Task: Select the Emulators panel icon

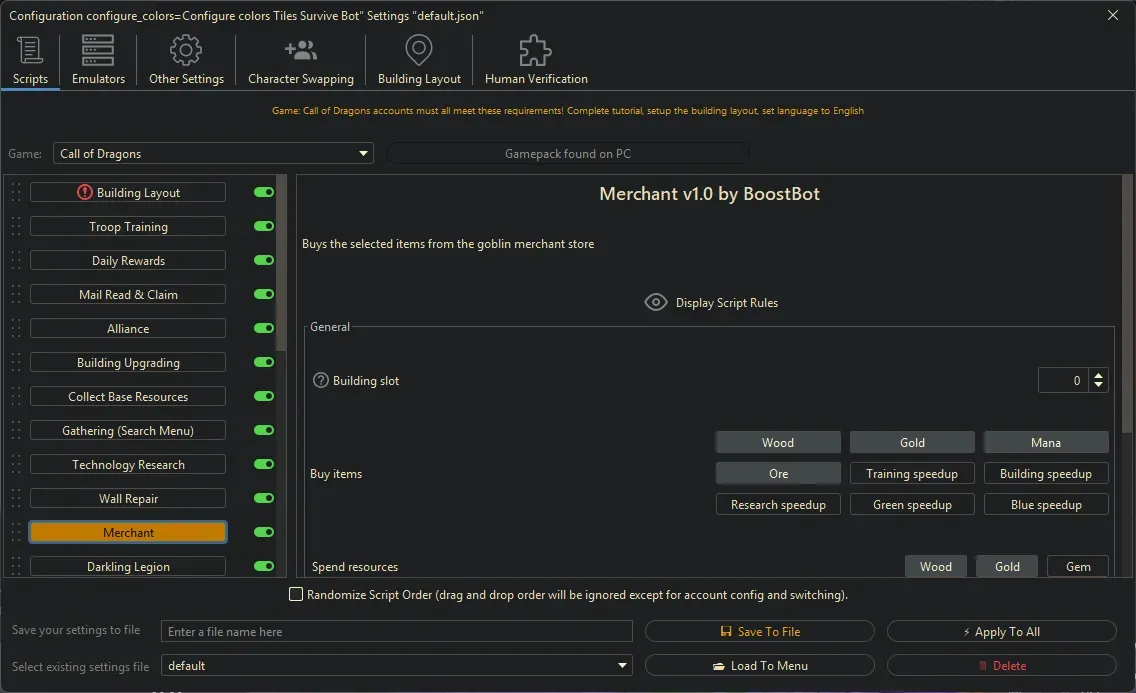Action: pyautogui.click(x=96, y=49)
